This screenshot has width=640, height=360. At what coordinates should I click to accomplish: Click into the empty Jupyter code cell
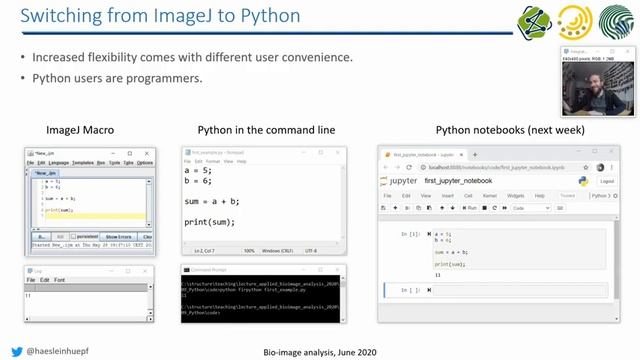point(520,290)
